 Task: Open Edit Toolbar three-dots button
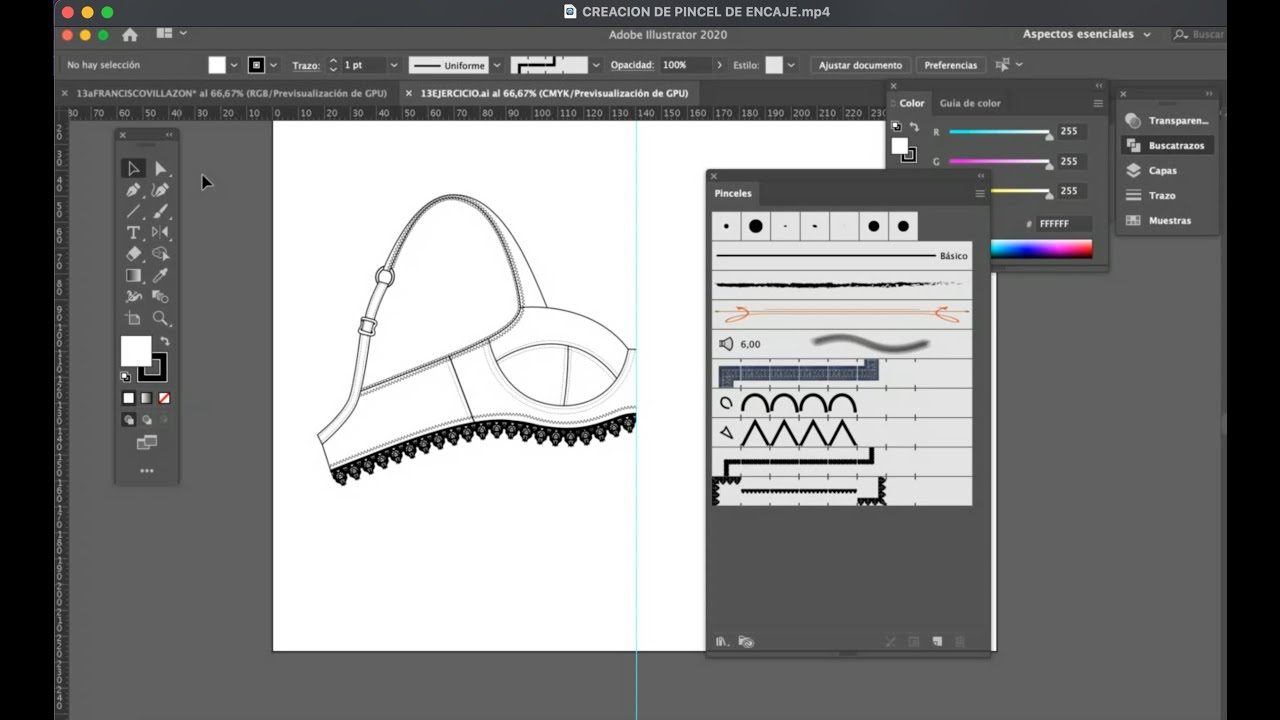[x=147, y=470]
